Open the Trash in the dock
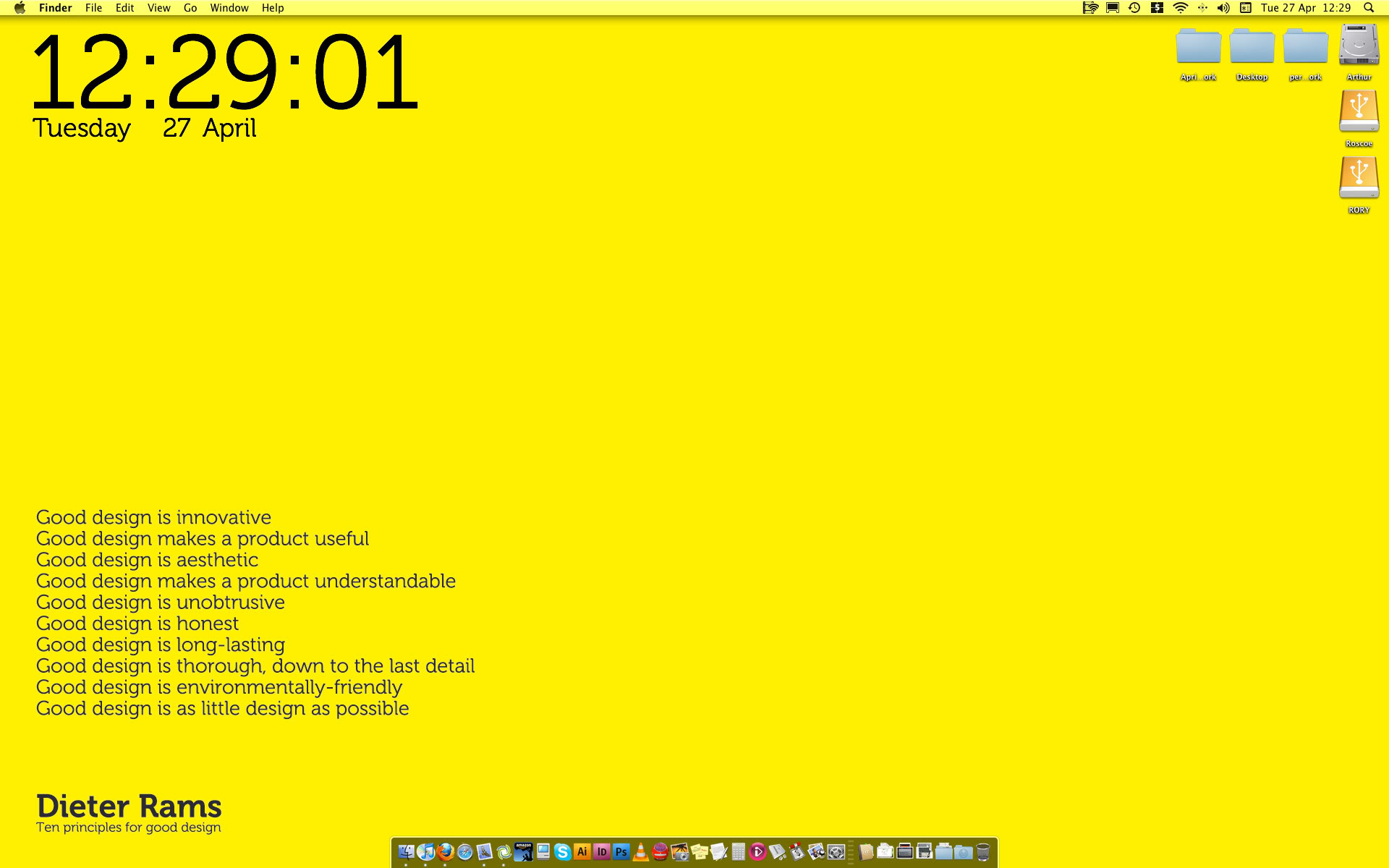Viewport: 1389px width, 868px height. (982, 851)
